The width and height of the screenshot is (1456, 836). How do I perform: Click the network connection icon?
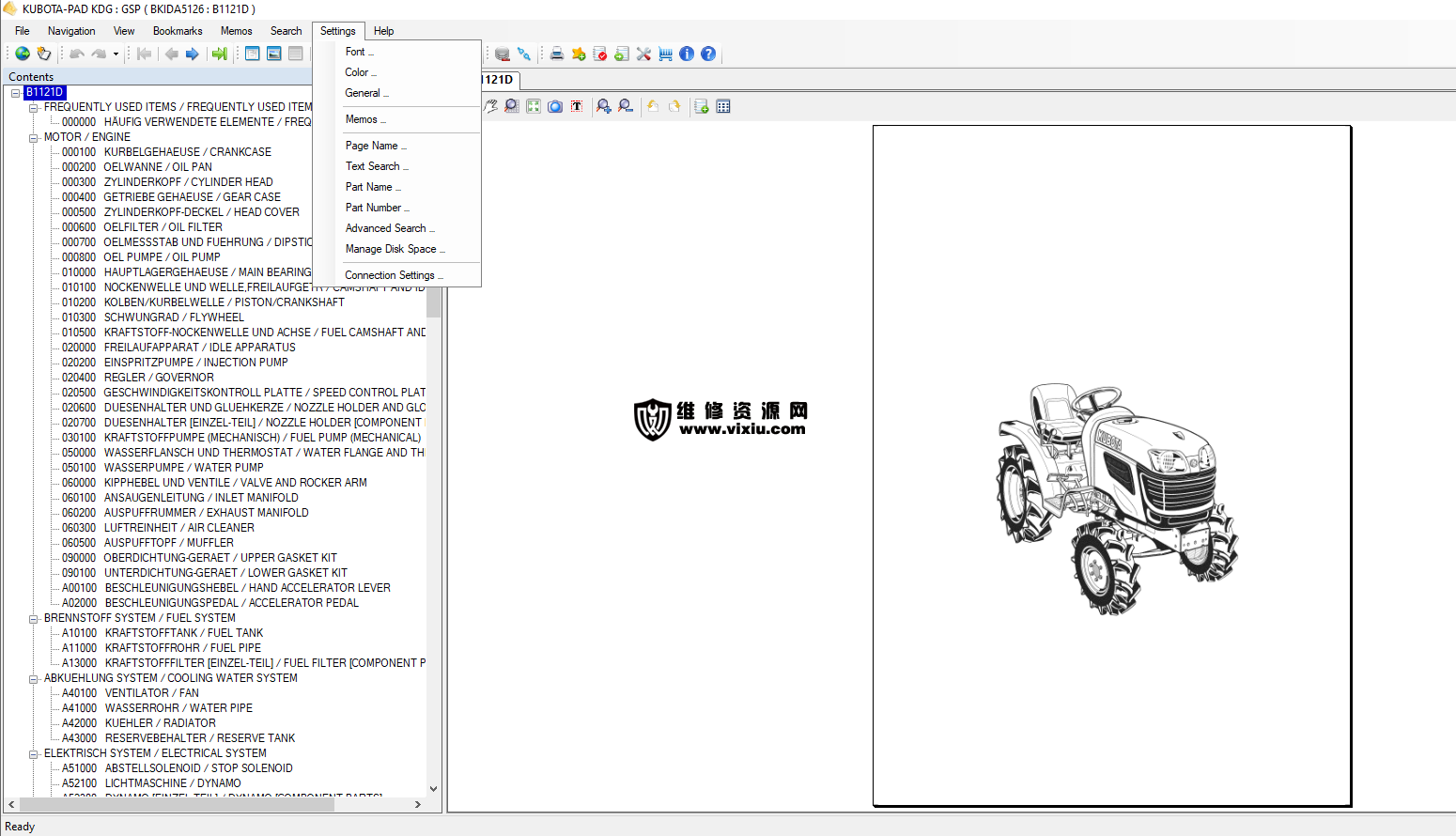coord(524,54)
